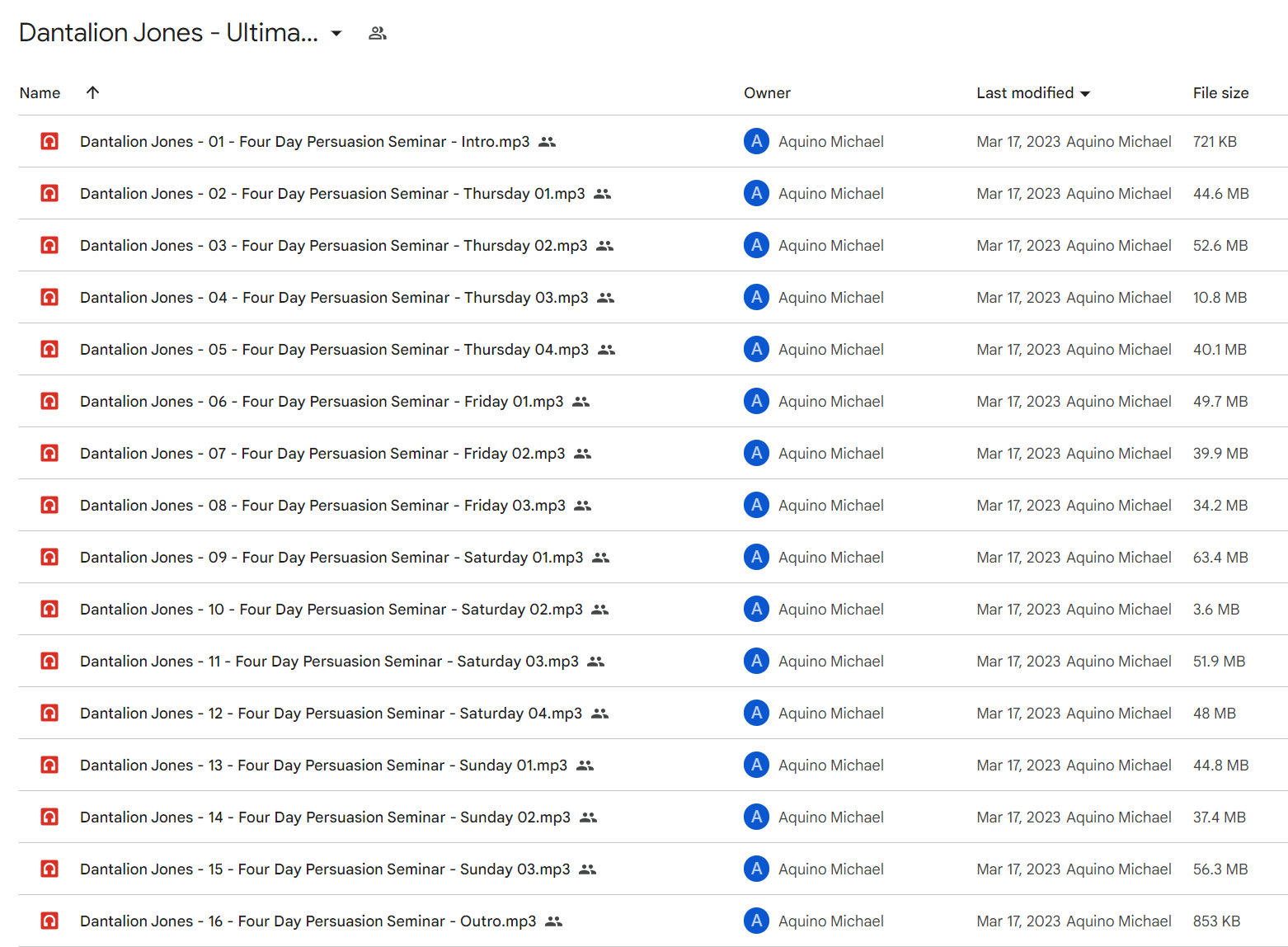Click owner avatar in Thursday 04.mp3 row
The width and height of the screenshot is (1288, 947).
(x=756, y=349)
